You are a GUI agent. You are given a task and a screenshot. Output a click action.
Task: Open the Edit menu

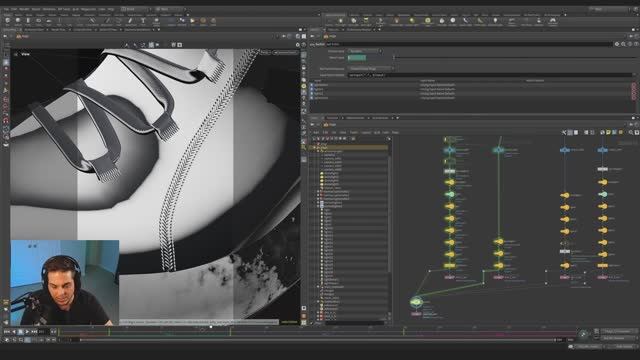pos(14,9)
